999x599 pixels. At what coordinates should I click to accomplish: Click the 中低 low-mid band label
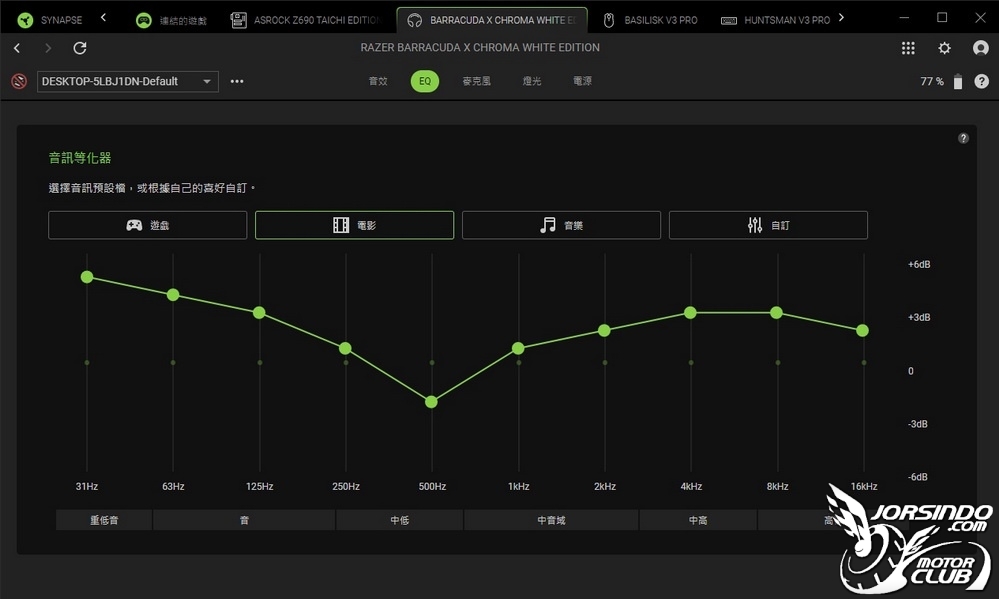[x=399, y=520]
